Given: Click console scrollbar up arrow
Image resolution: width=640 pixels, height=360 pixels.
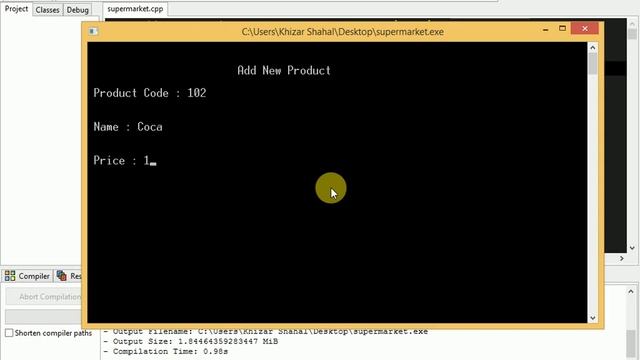Looking at the screenshot, I should (593, 48).
